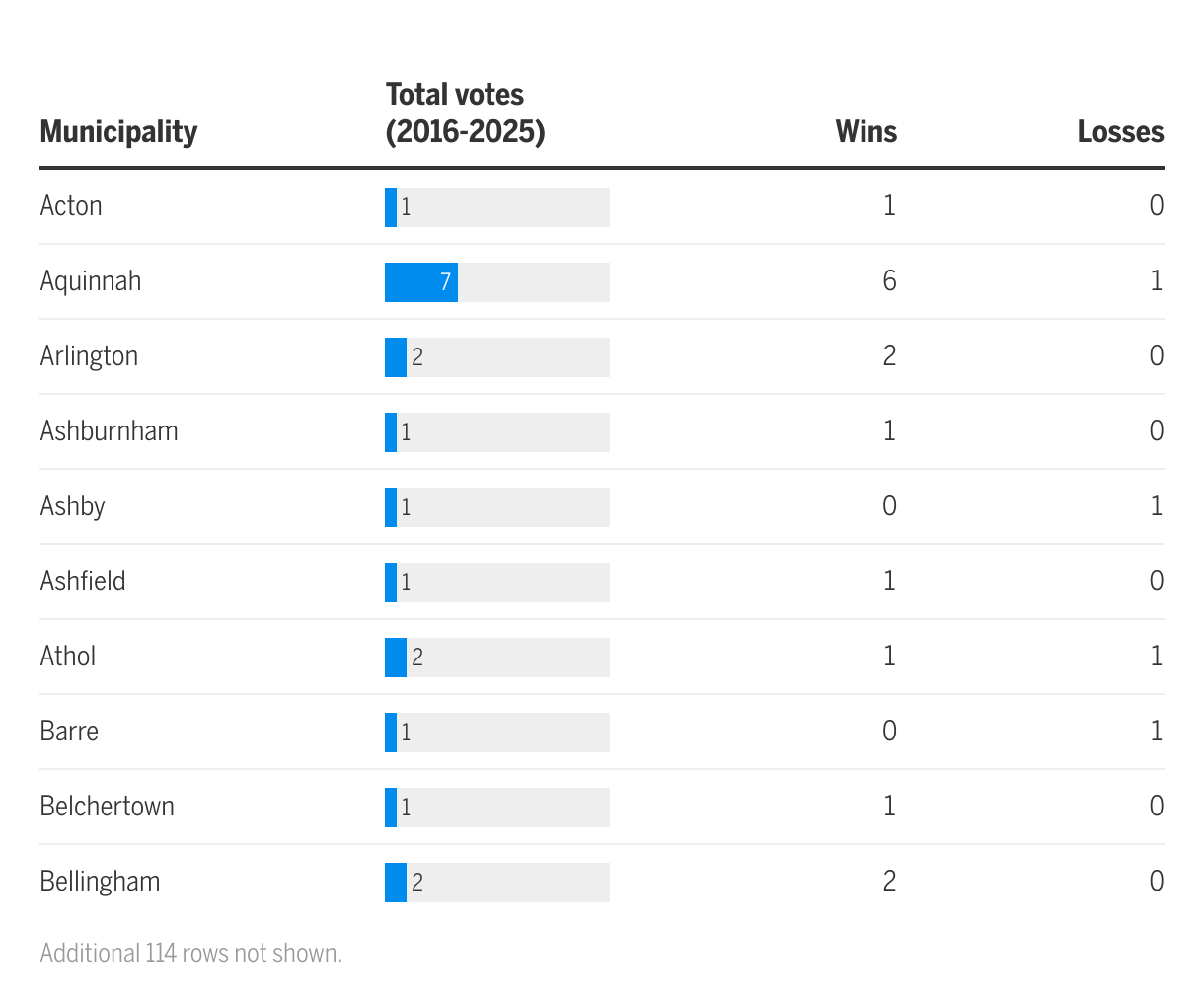This screenshot has height=1007, width=1204.
Task: Click the Arlington total votes bar
Action: [396, 357]
